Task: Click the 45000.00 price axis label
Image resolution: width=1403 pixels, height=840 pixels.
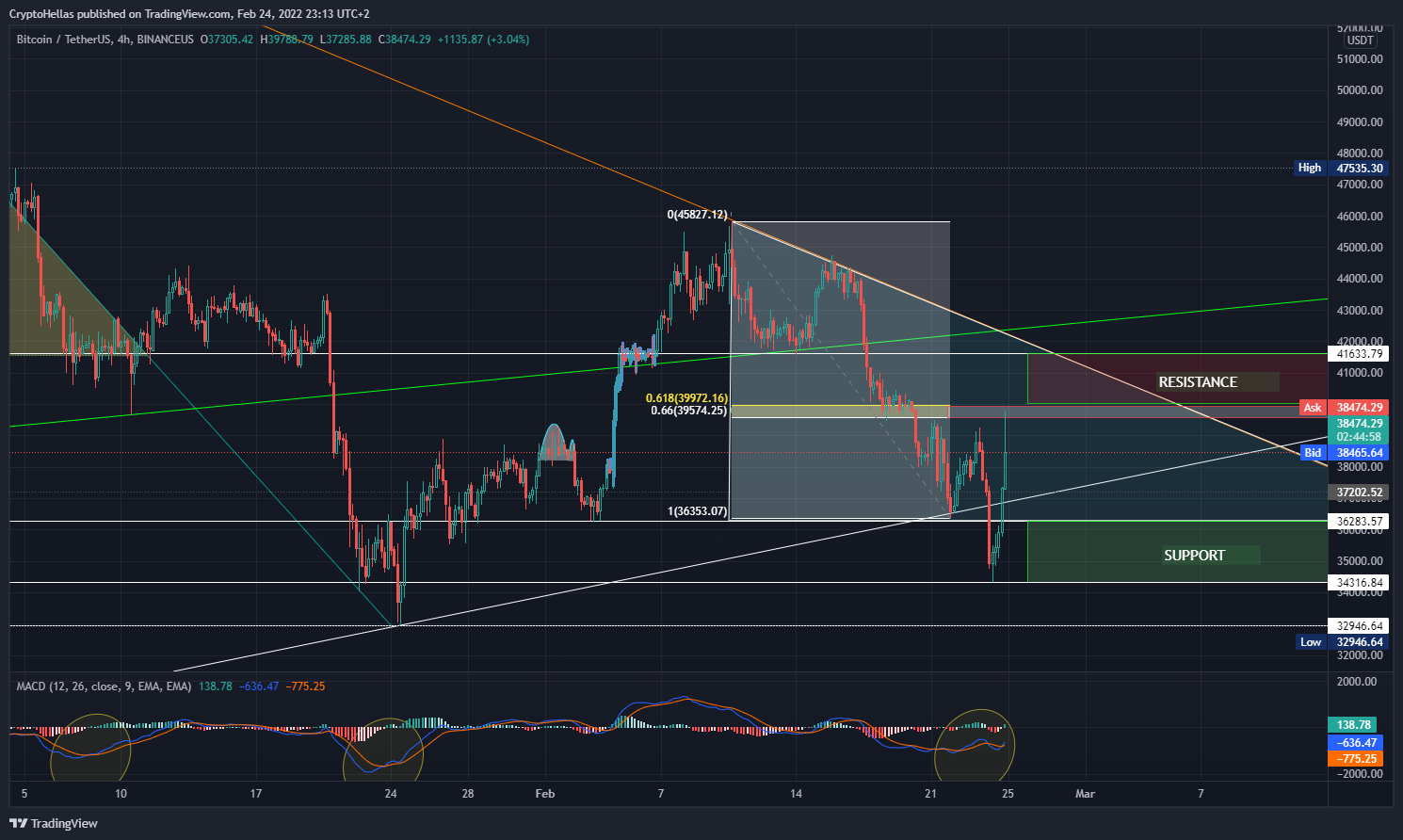Action: [1360, 248]
